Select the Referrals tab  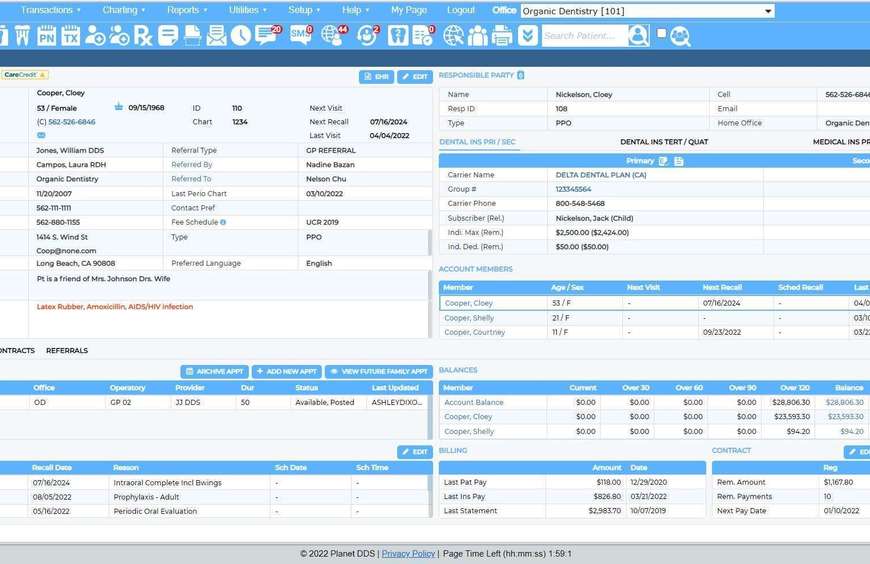(67, 351)
